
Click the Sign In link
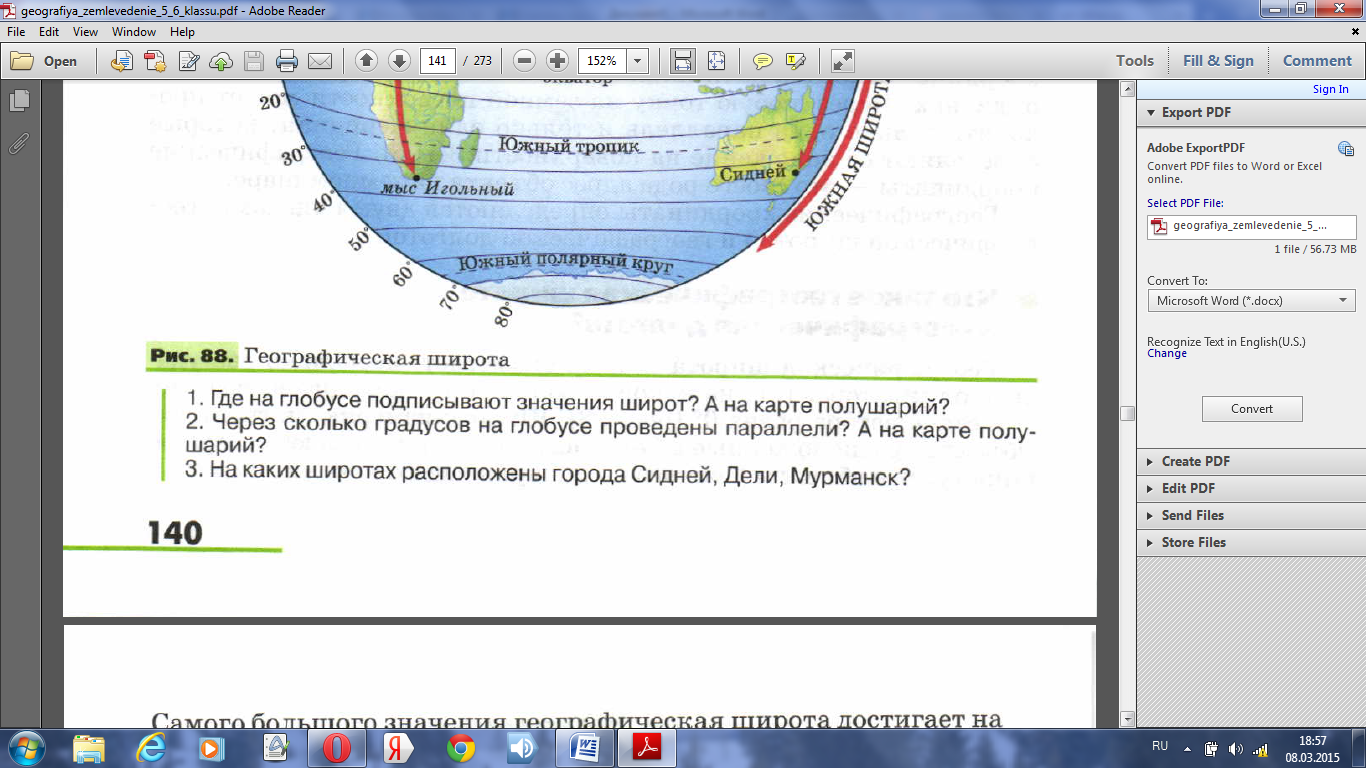point(1330,89)
